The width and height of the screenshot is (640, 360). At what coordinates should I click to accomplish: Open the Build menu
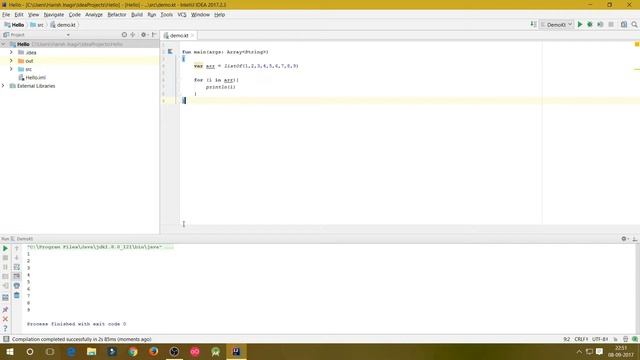tap(137, 15)
